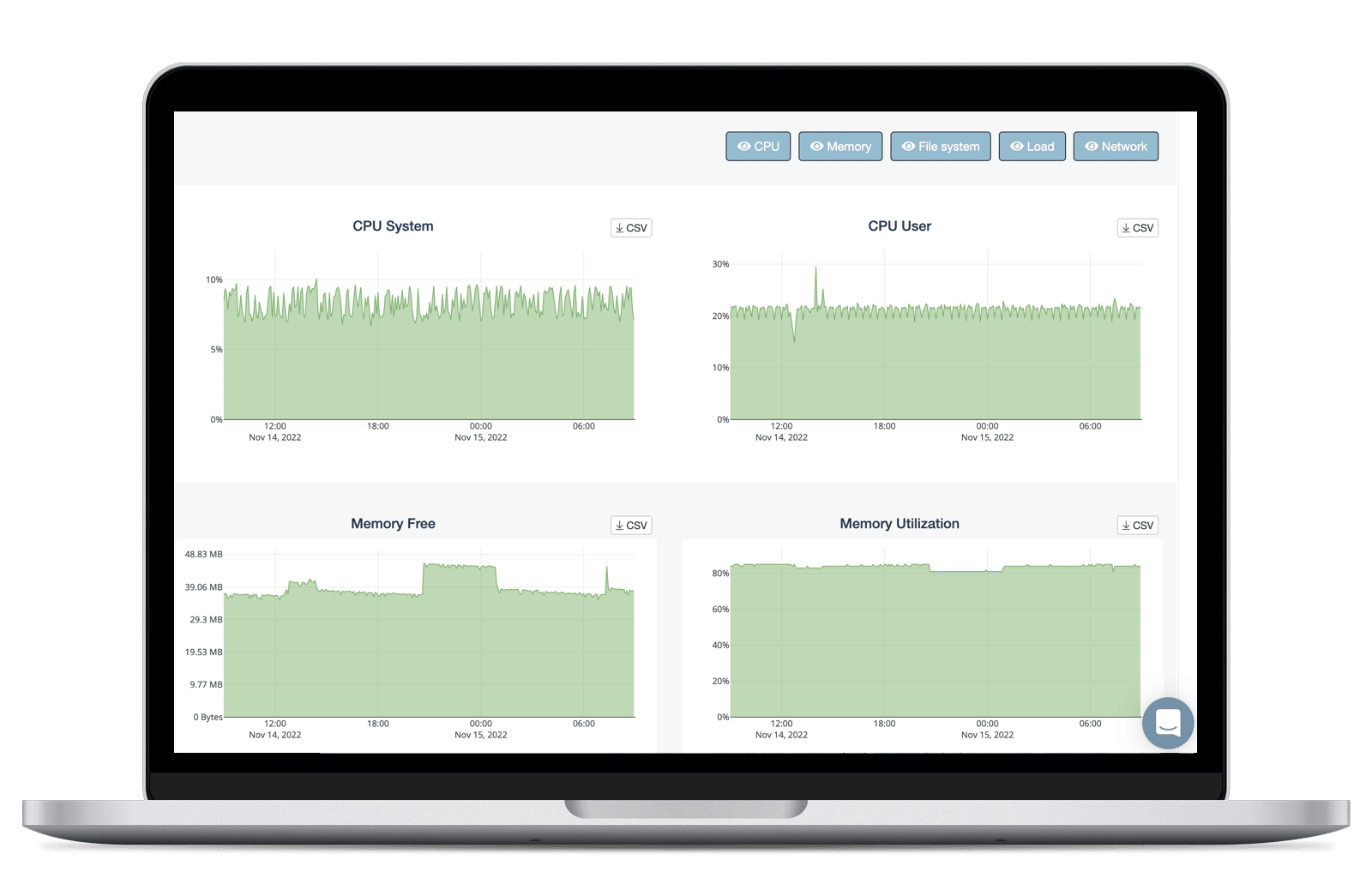The image size is (1372, 872).
Task: Toggle CPU charts visibility button
Action: point(758,147)
